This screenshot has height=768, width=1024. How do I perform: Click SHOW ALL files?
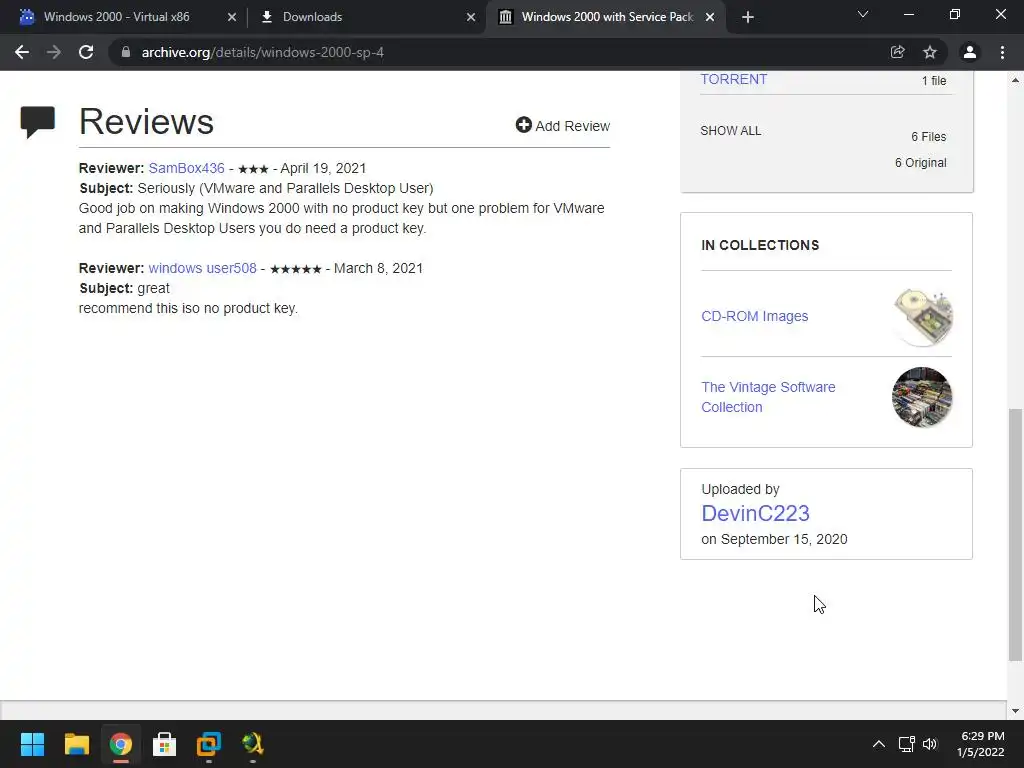[x=730, y=131]
